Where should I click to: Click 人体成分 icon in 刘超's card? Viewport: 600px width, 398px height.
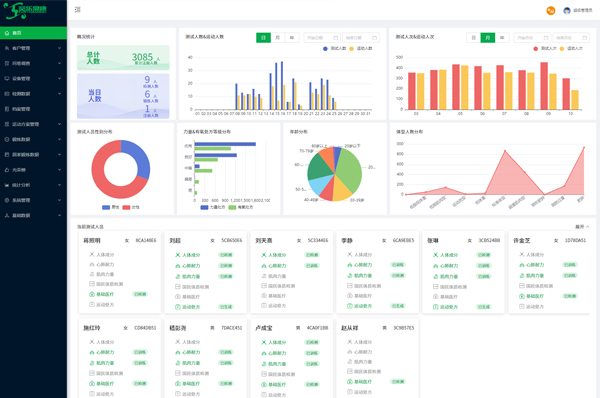178,255
